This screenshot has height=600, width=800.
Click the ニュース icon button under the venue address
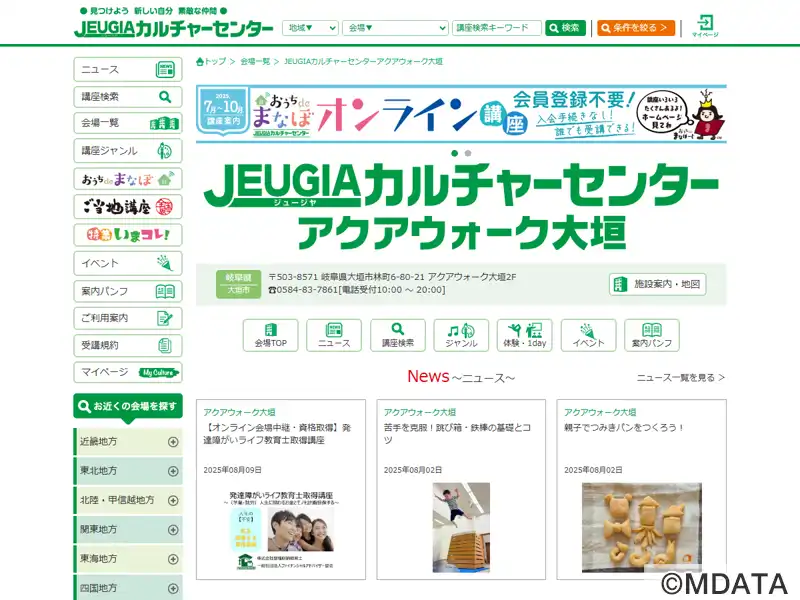(x=334, y=335)
